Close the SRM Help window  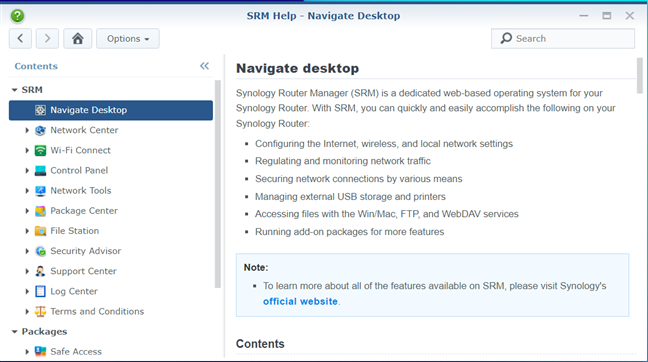[x=629, y=16]
